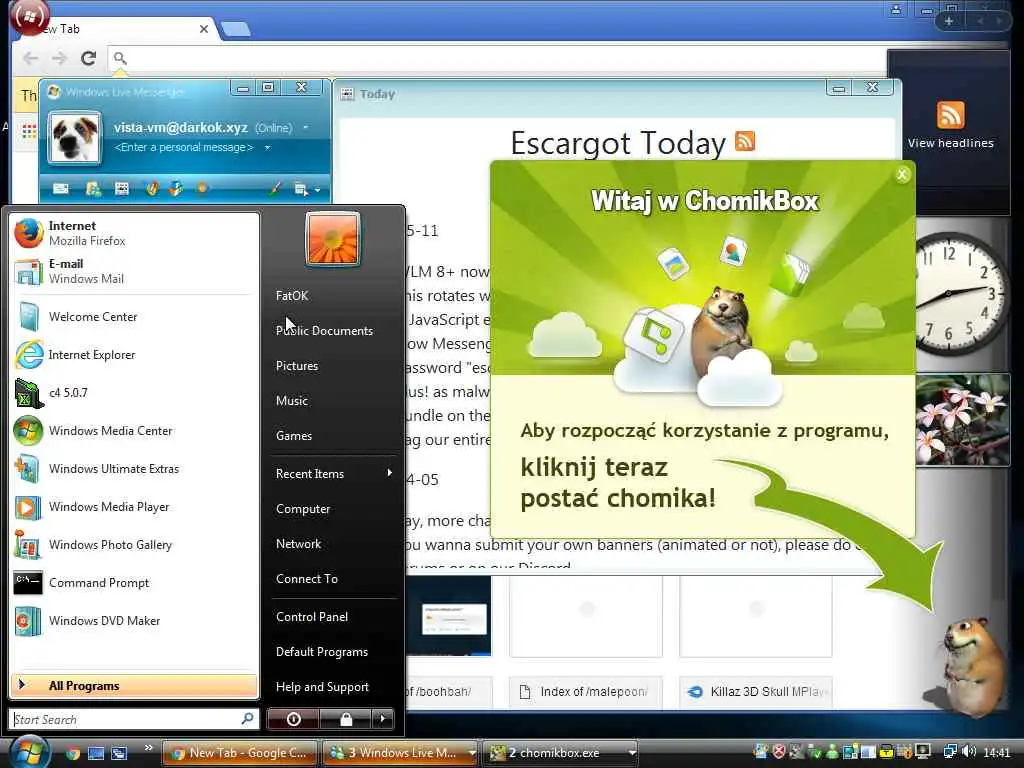Open Computer from Start menu
This screenshot has width=1024, height=768.
pyautogui.click(x=303, y=509)
